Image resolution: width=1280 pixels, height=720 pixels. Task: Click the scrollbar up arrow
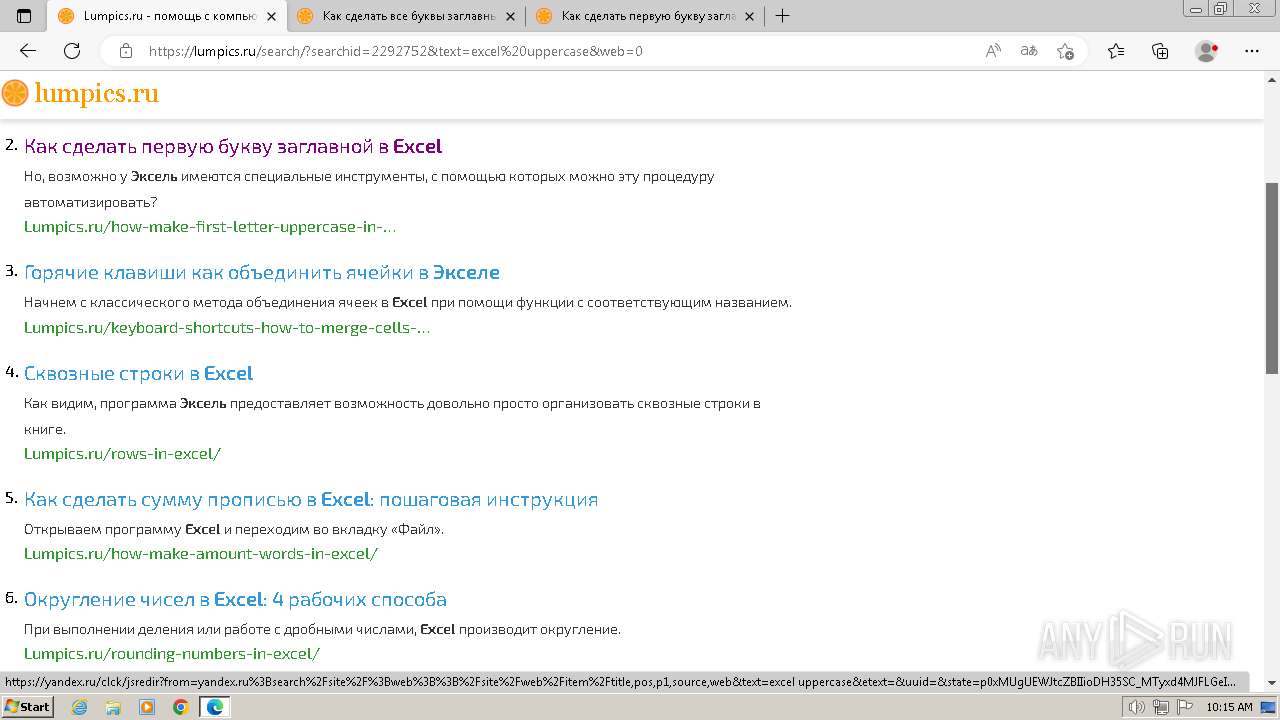tap(1272, 82)
